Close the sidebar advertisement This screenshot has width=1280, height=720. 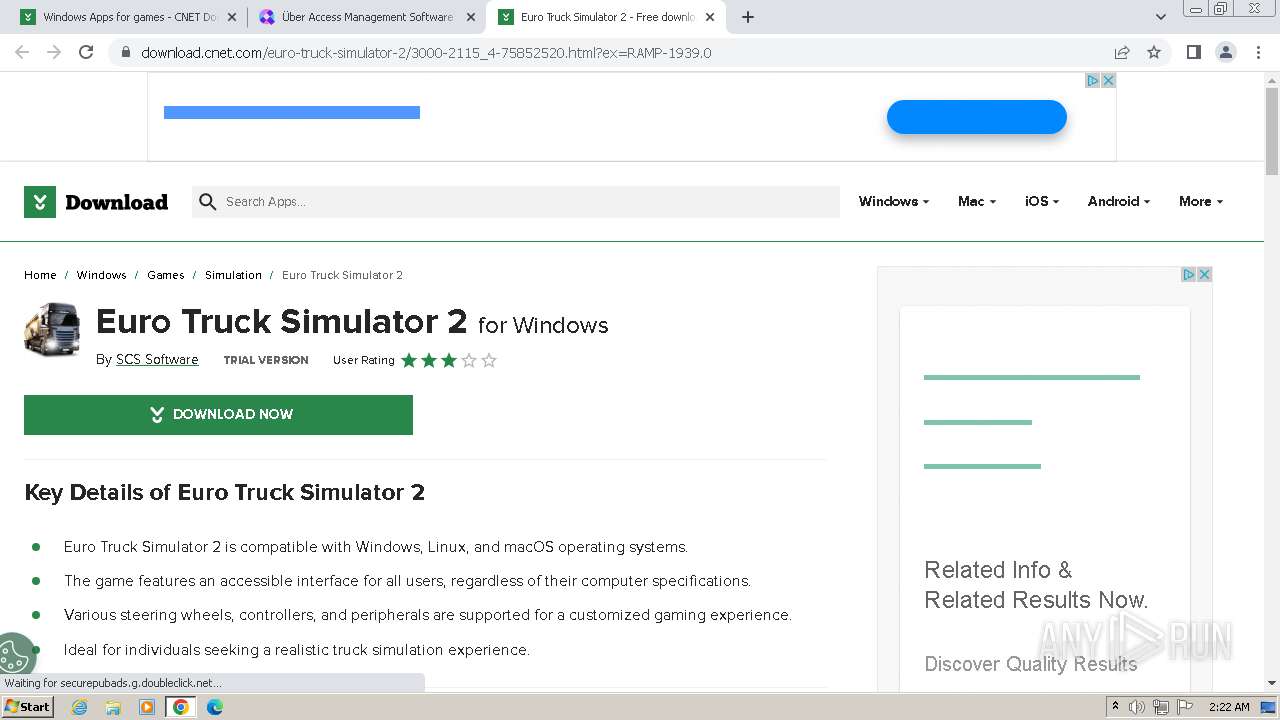1204,274
